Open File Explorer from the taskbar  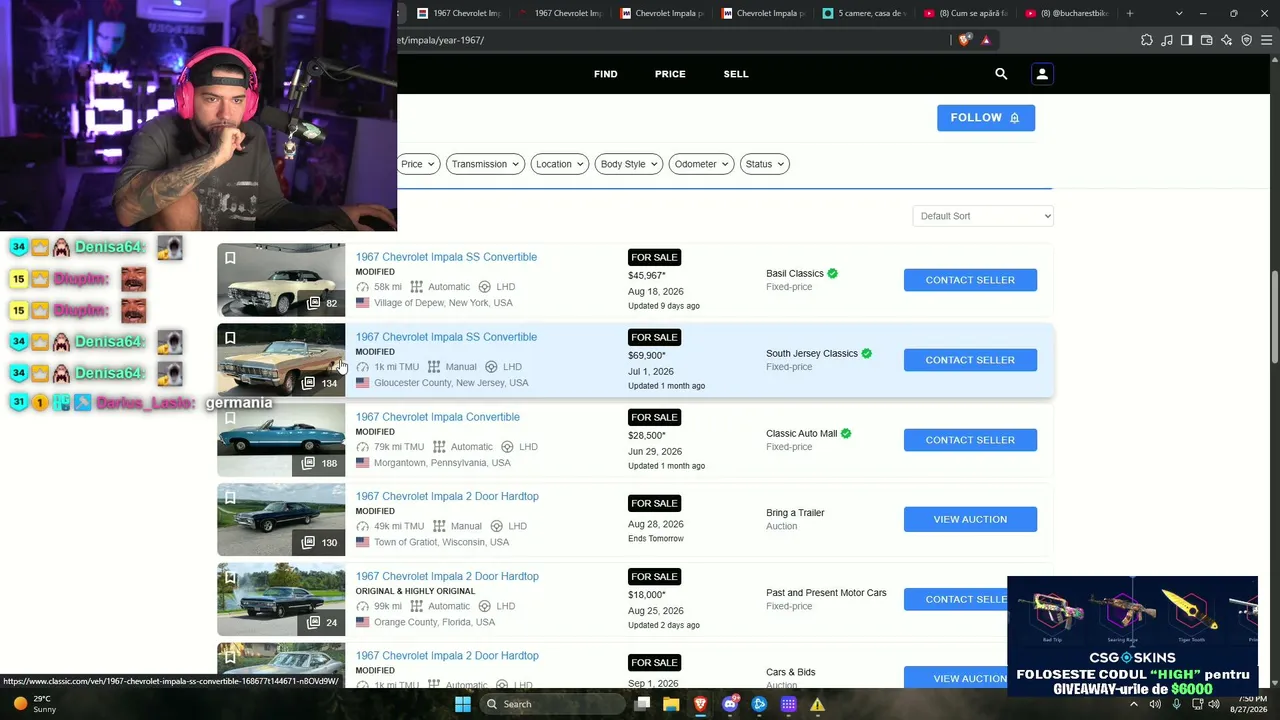[x=671, y=704]
